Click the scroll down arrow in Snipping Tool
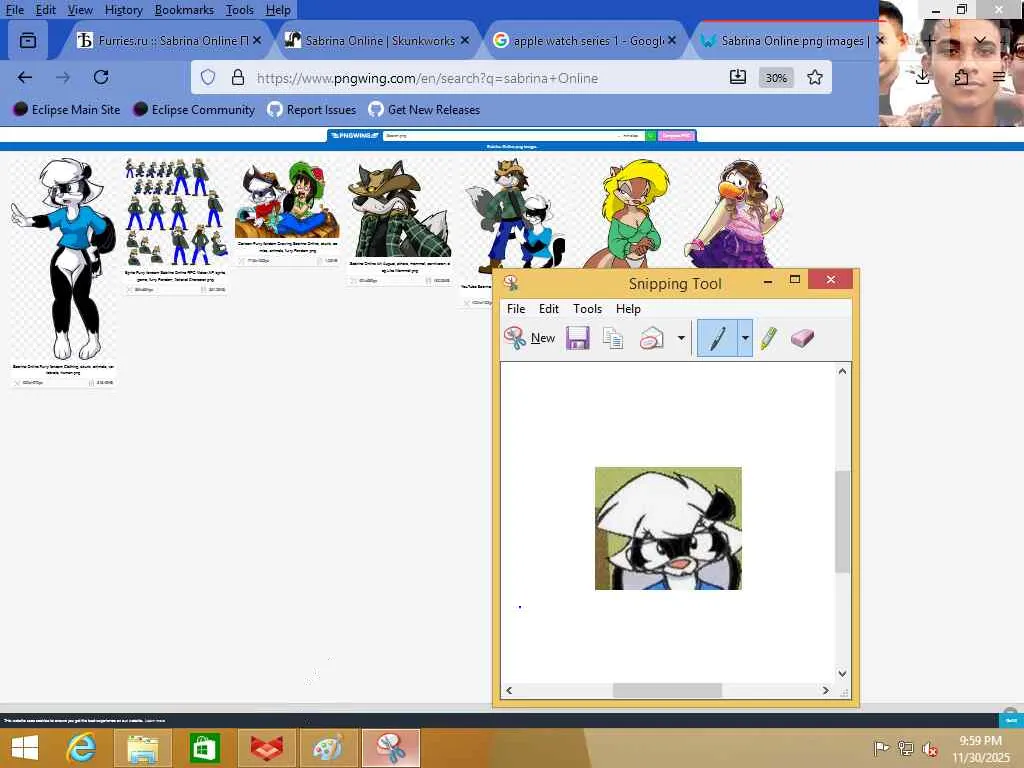 842,673
